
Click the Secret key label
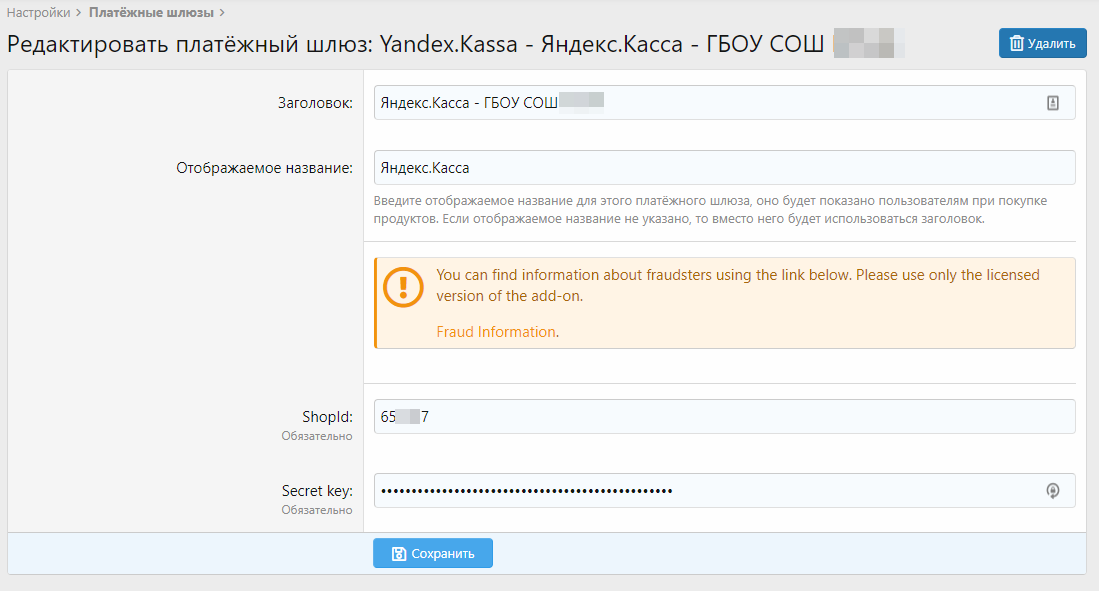pos(317,490)
